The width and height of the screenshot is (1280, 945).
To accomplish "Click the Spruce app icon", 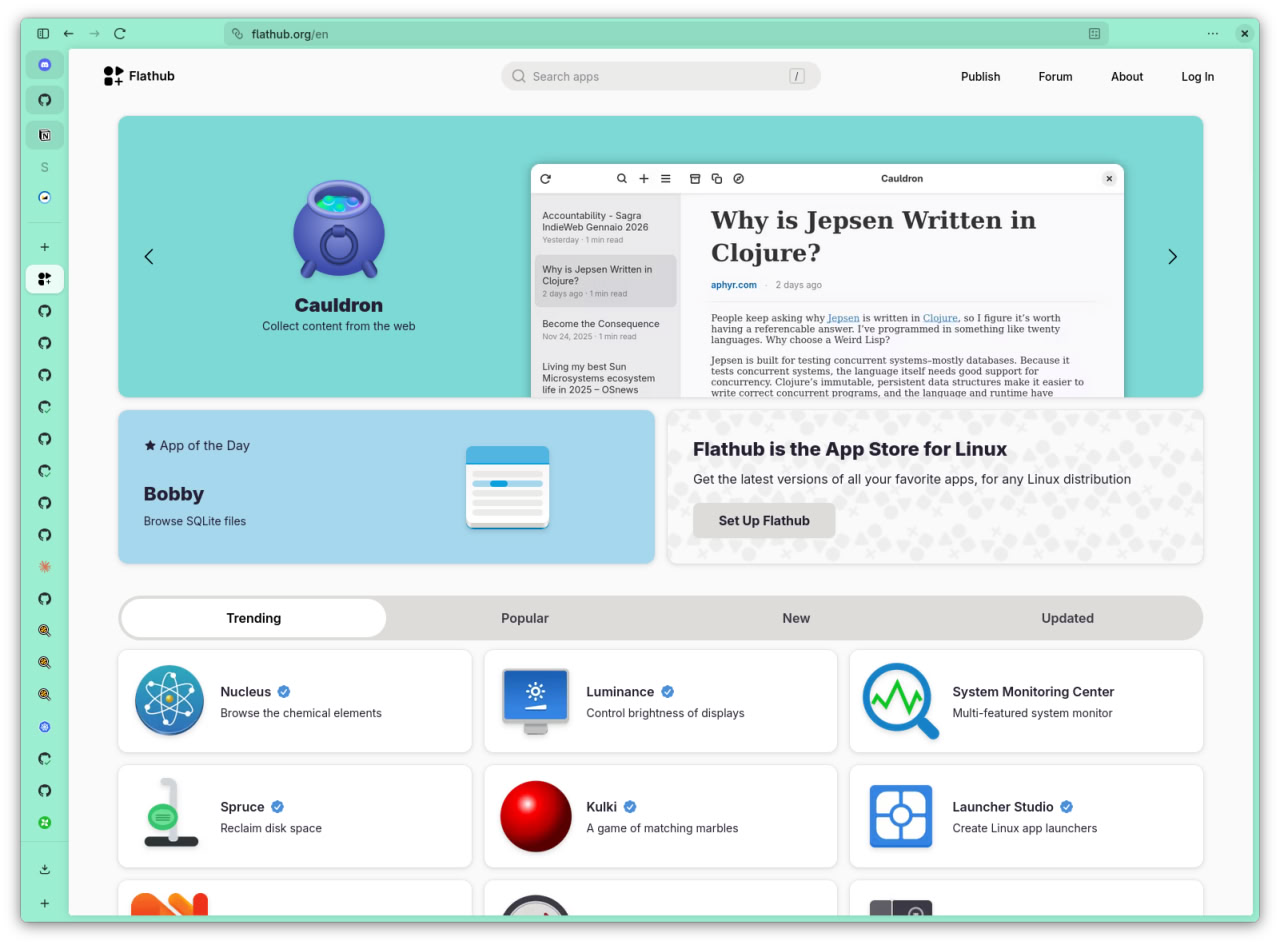I will tap(170, 813).
